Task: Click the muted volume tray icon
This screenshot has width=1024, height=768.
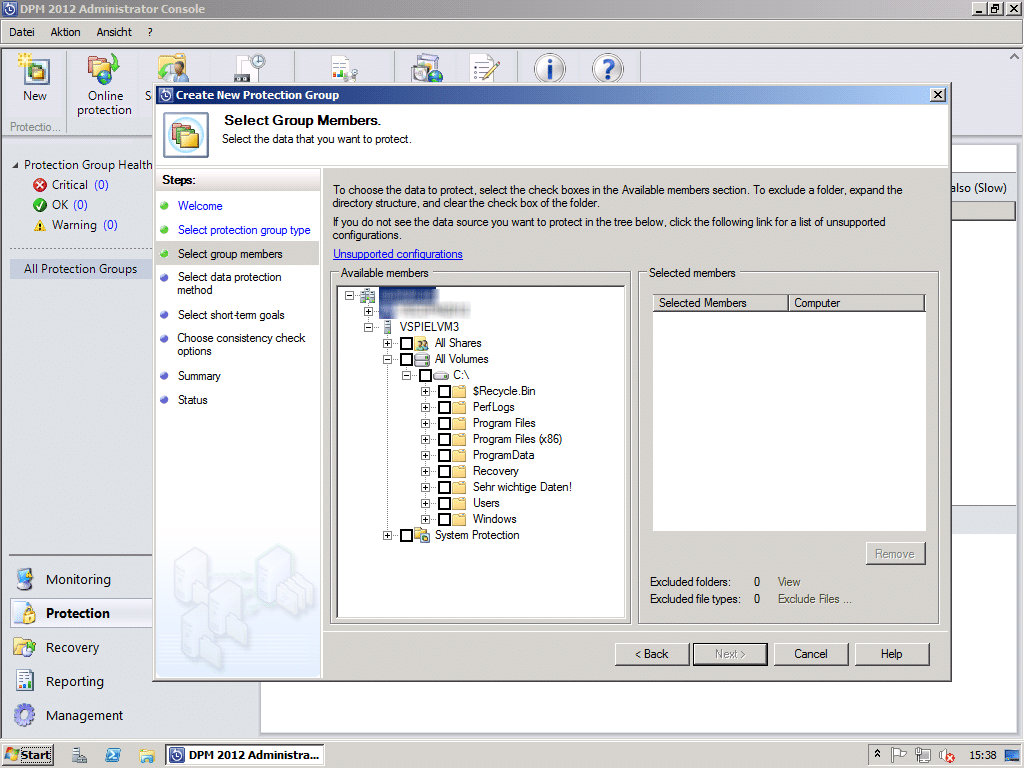Action: coord(946,755)
